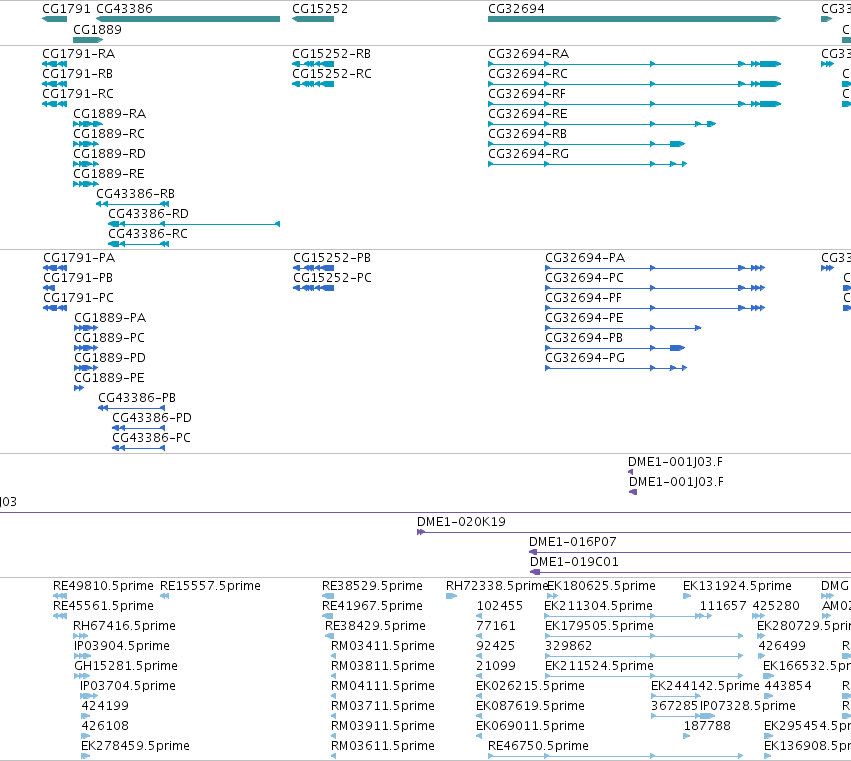Open EST IP03904.5prime
851x761 pixels.
pyautogui.click(x=122, y=646)
